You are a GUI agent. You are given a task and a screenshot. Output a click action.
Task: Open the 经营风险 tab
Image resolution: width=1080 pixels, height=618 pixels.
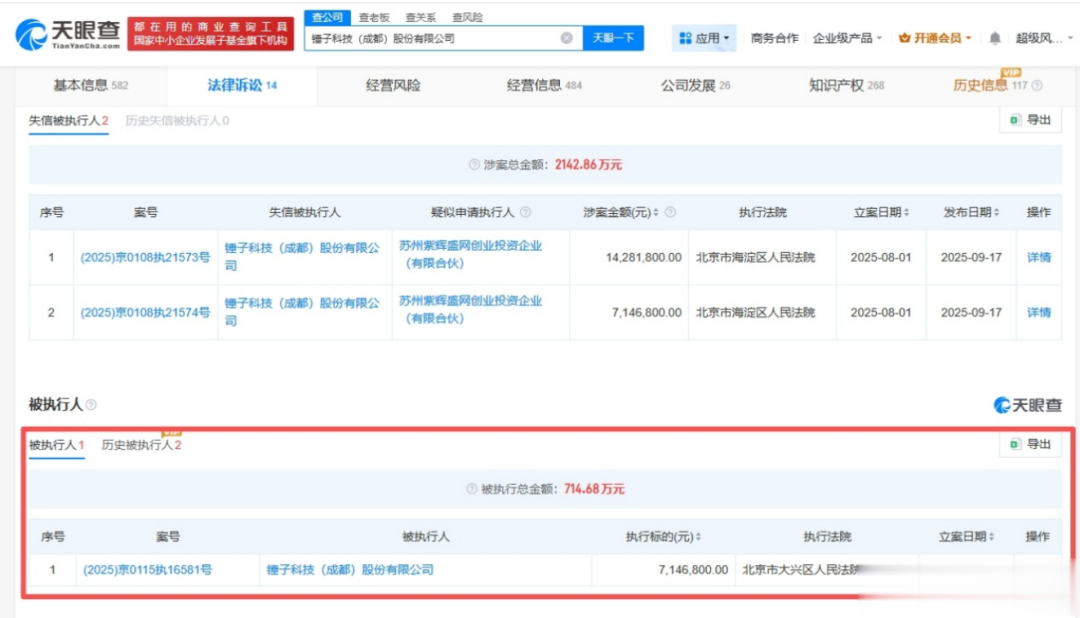[x=393, y=85]
